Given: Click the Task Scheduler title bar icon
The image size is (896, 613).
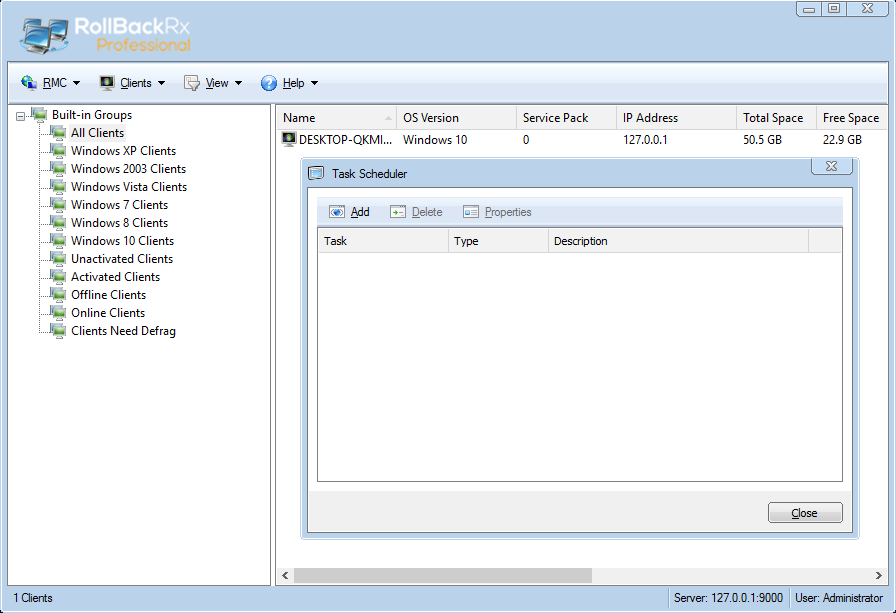Looking at the screenshot, I should click(x=316, y=173).
